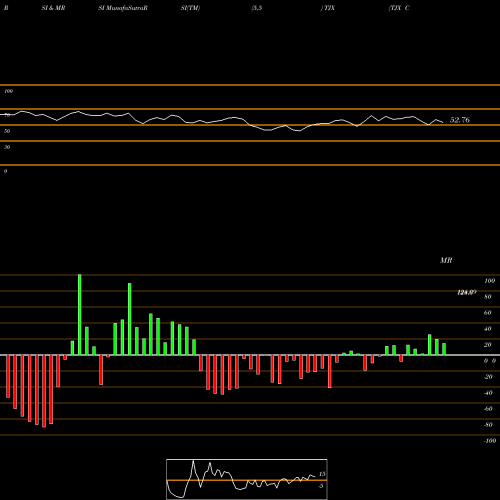Viewport: 500px width, 500px height.
Task: Click MR axis label 60 on right
Action: (x=488, y=313)
